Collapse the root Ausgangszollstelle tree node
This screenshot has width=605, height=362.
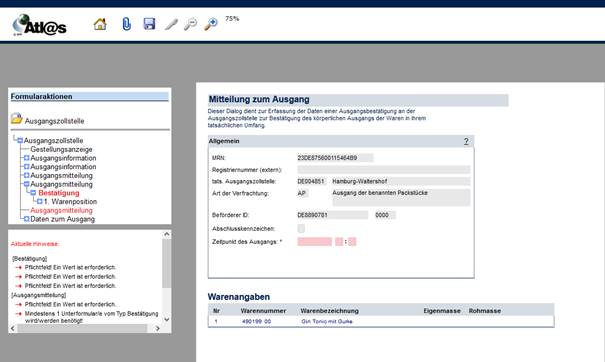[x=20, y=140]
